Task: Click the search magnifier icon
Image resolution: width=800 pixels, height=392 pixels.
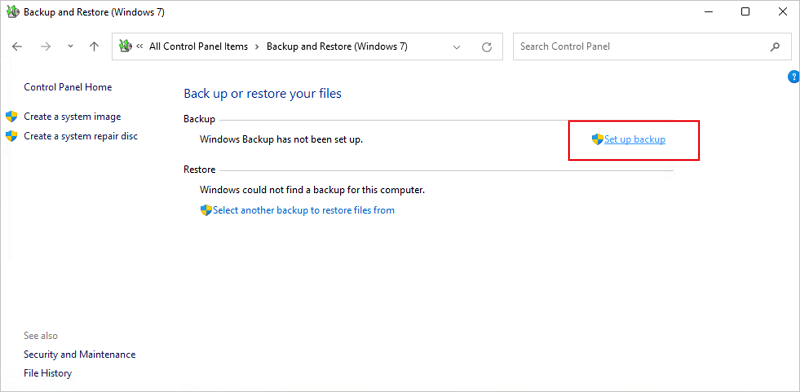Action: pos(774,47)
